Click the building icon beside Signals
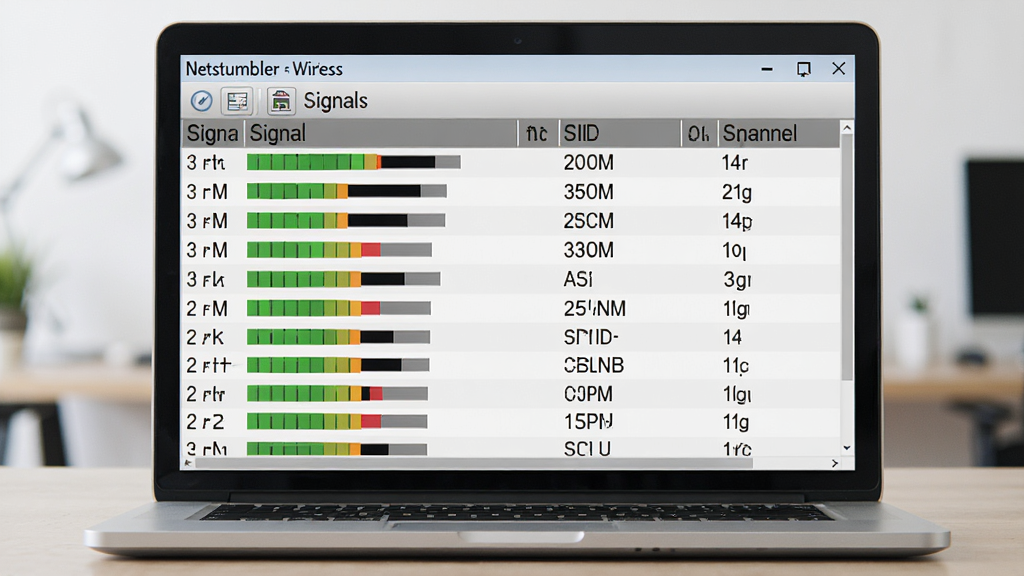The image size is (1024, 576). (281, 101)
